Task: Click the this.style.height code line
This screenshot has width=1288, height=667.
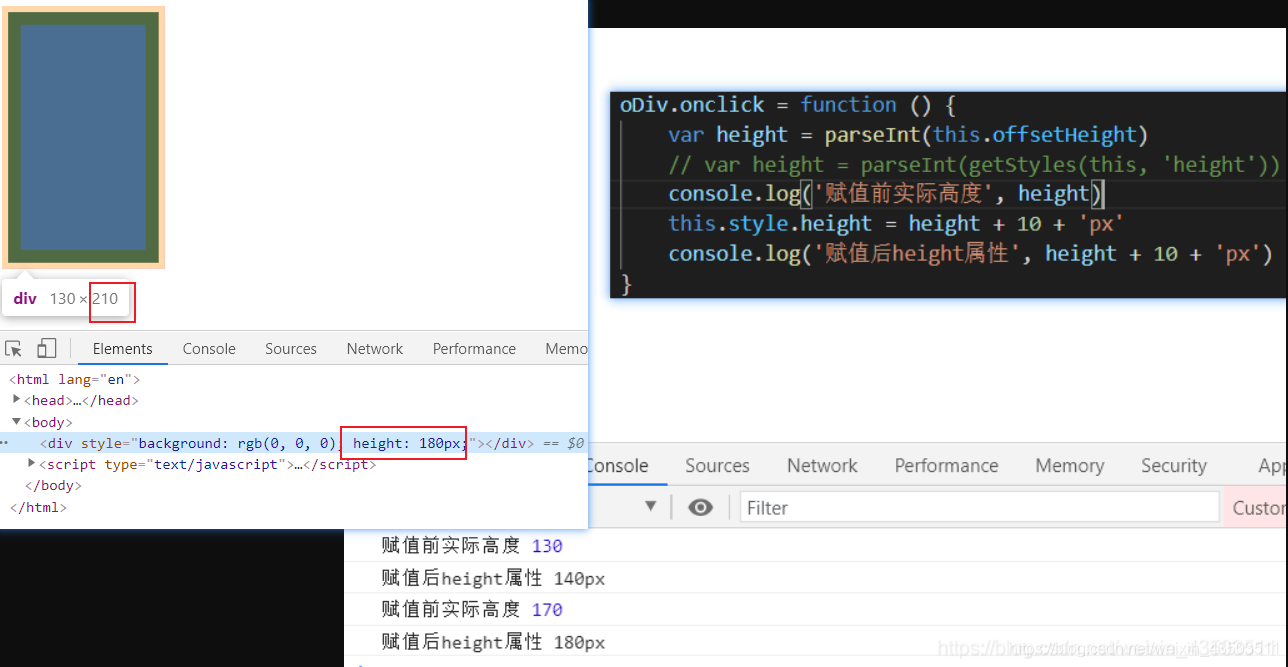Action: click(x=896, y=223)
